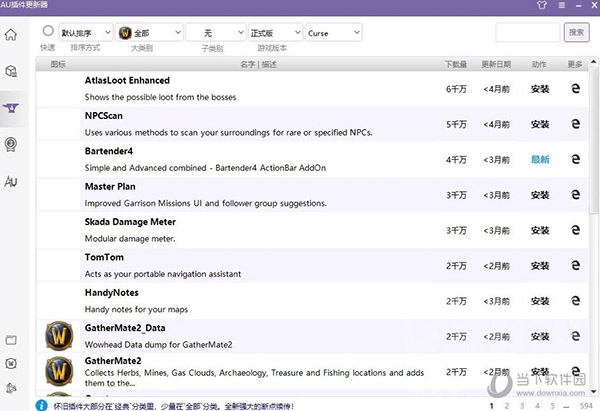Open GatherMate2_Data web page icon
This screenshot has width=600, height=411.
575,336
